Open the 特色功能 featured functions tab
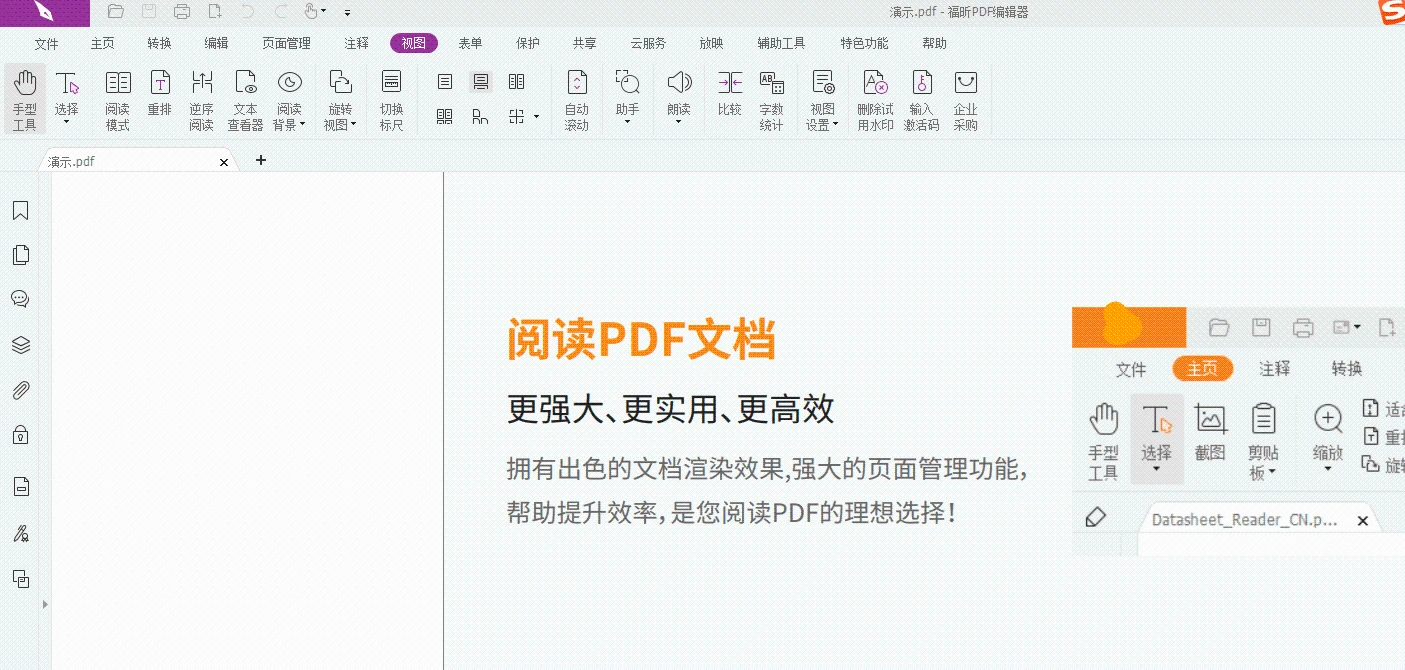This screenshot has width=1405, height=670. click(864, 44)
